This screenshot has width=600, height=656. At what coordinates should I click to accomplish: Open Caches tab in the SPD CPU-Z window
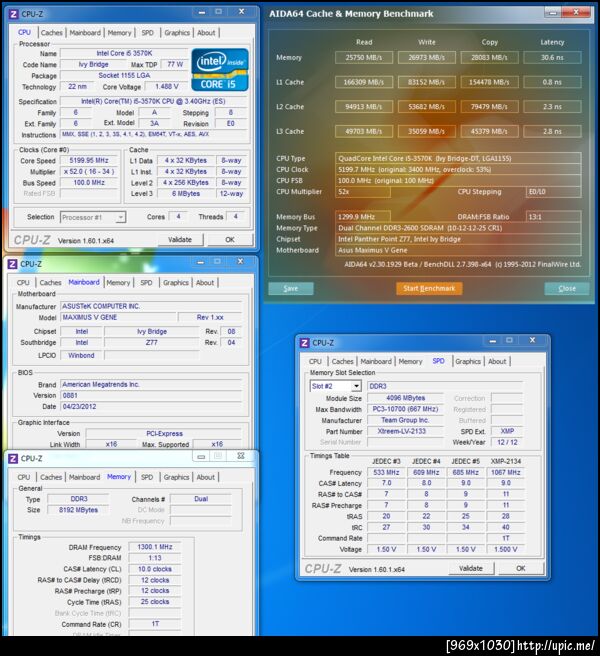(343, 361)
